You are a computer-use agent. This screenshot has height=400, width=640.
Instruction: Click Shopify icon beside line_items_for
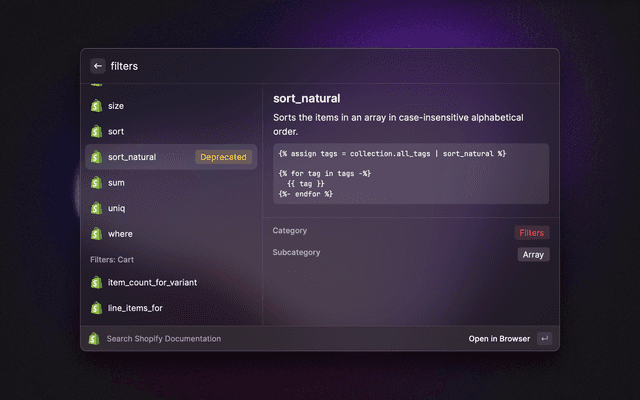click(96, 308)
